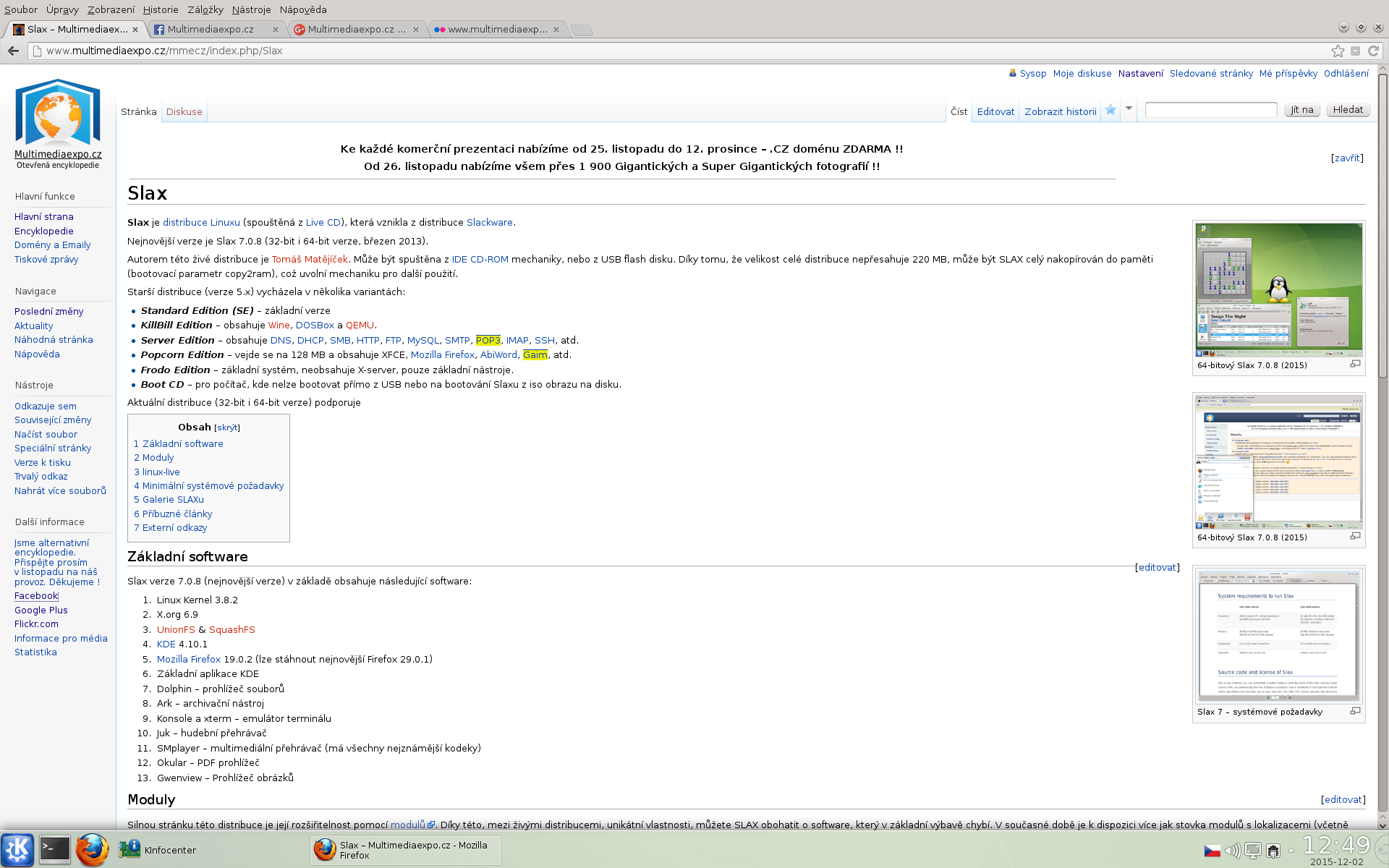Follow the Slackware link in intro
The height and width of the screenshot is (868, 1389).
[489, 222]
